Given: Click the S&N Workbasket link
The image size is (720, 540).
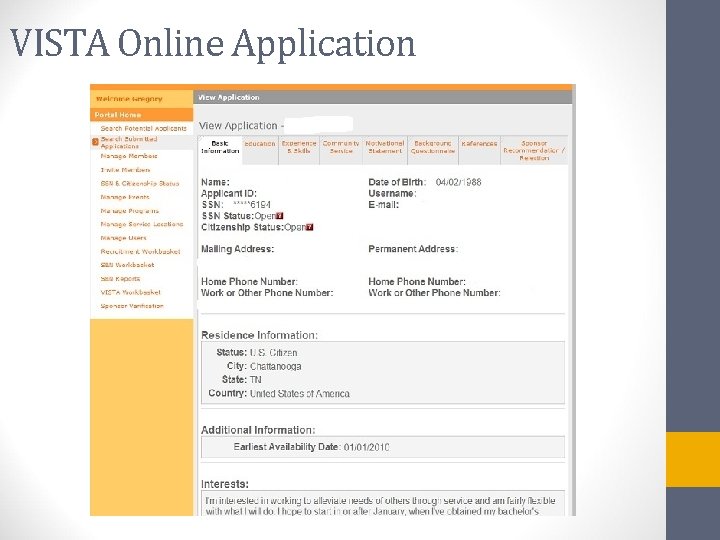Looking at the screenshot, I should point(128,265).
